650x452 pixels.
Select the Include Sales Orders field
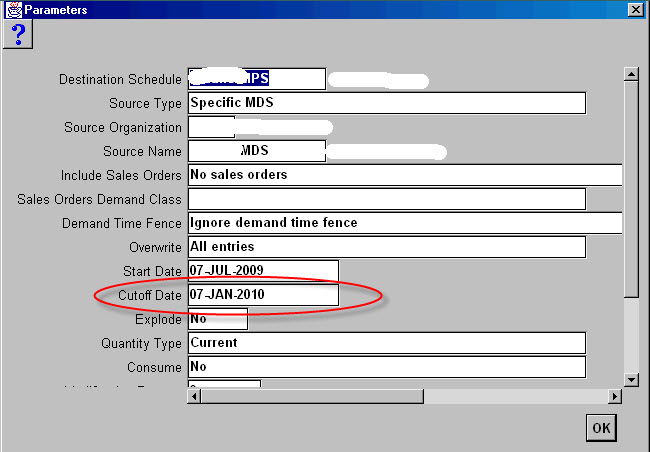click(x=405, y=175)
